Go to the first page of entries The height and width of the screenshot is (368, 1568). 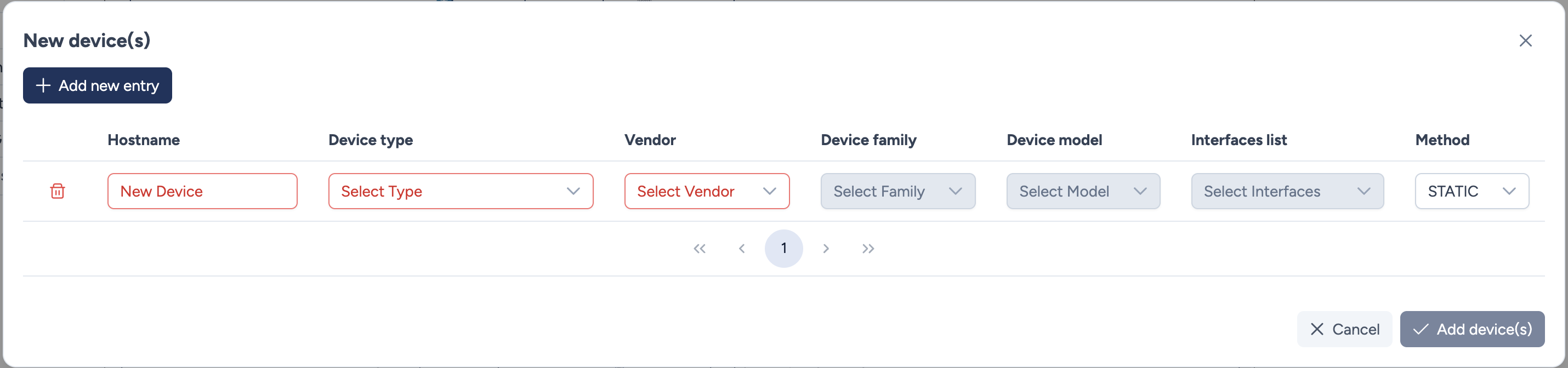(x=700, y=248)
